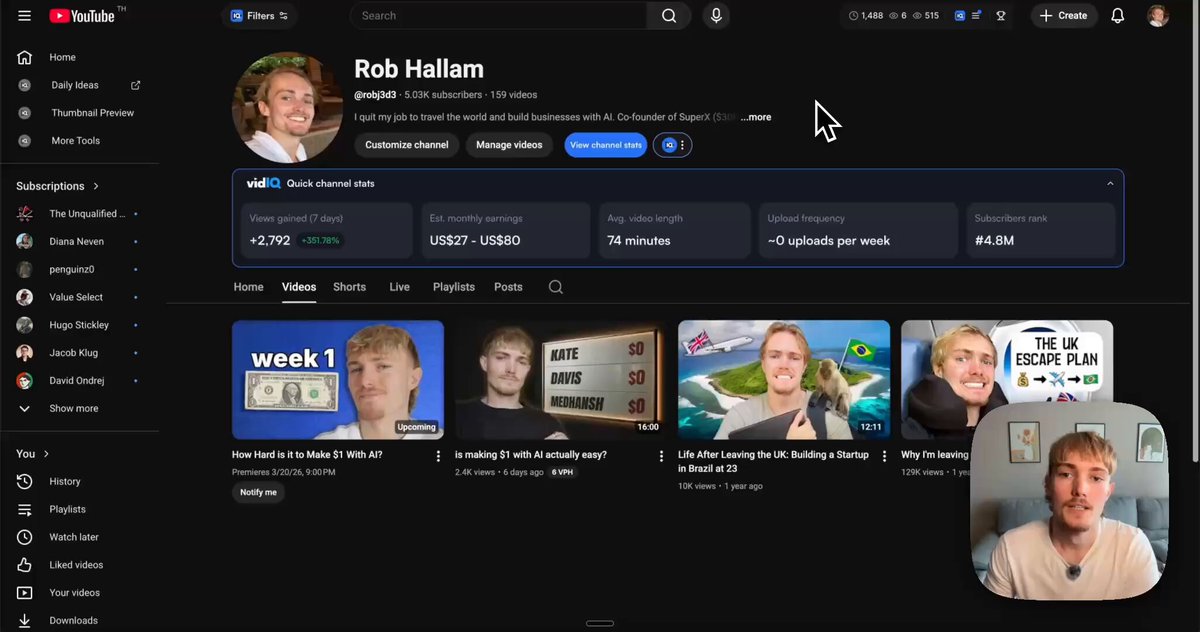Open options menu for How Hard video

coord(438,456)
